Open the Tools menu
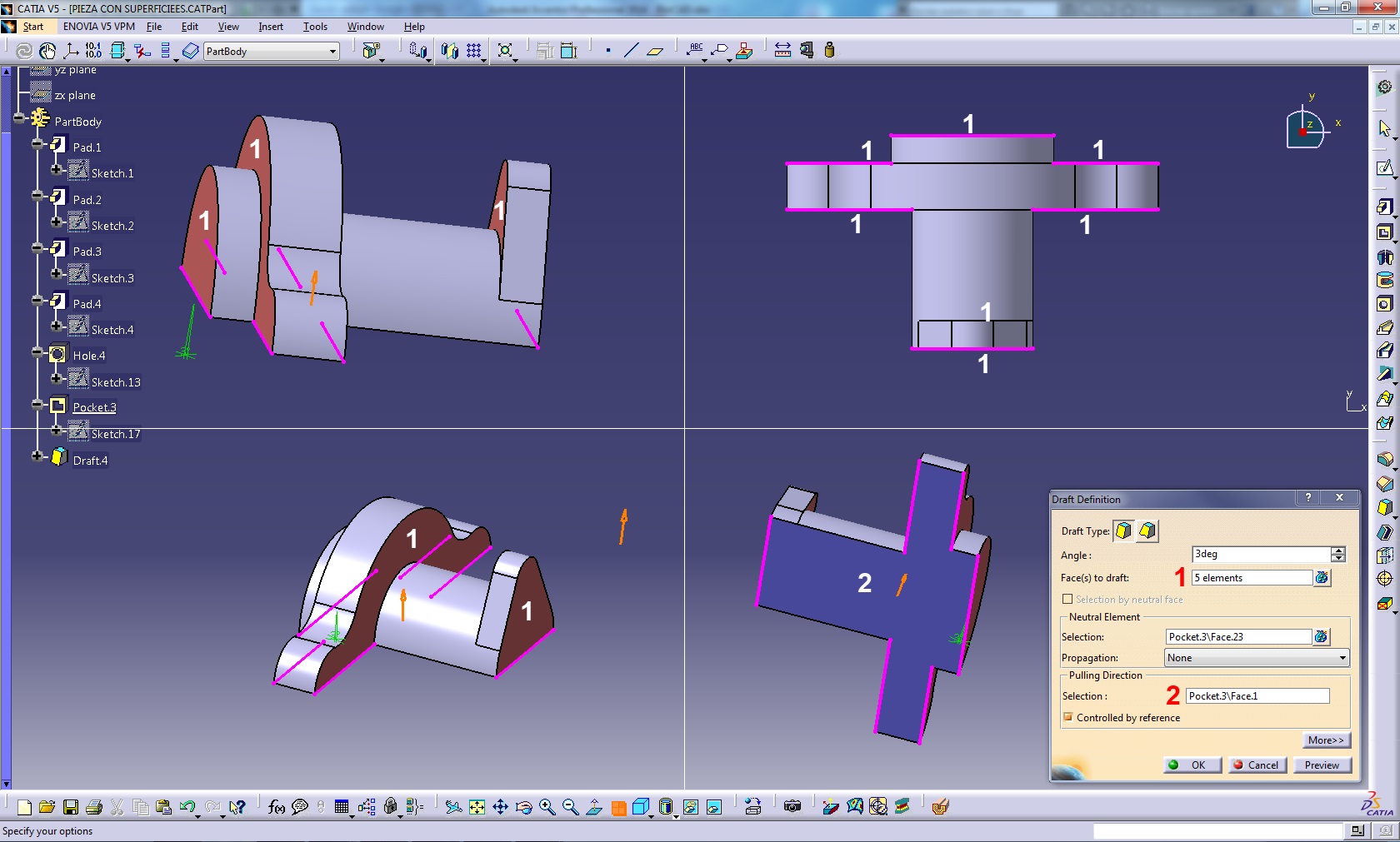 [315, 27]
